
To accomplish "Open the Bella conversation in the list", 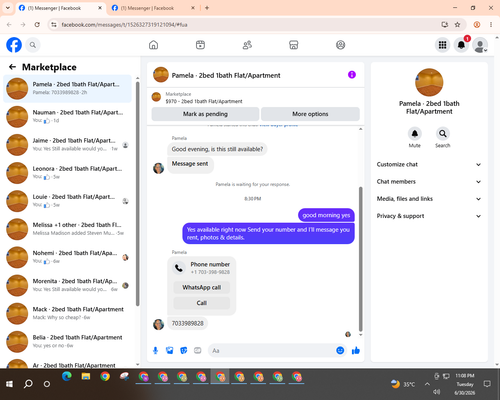I will point(67,341).
